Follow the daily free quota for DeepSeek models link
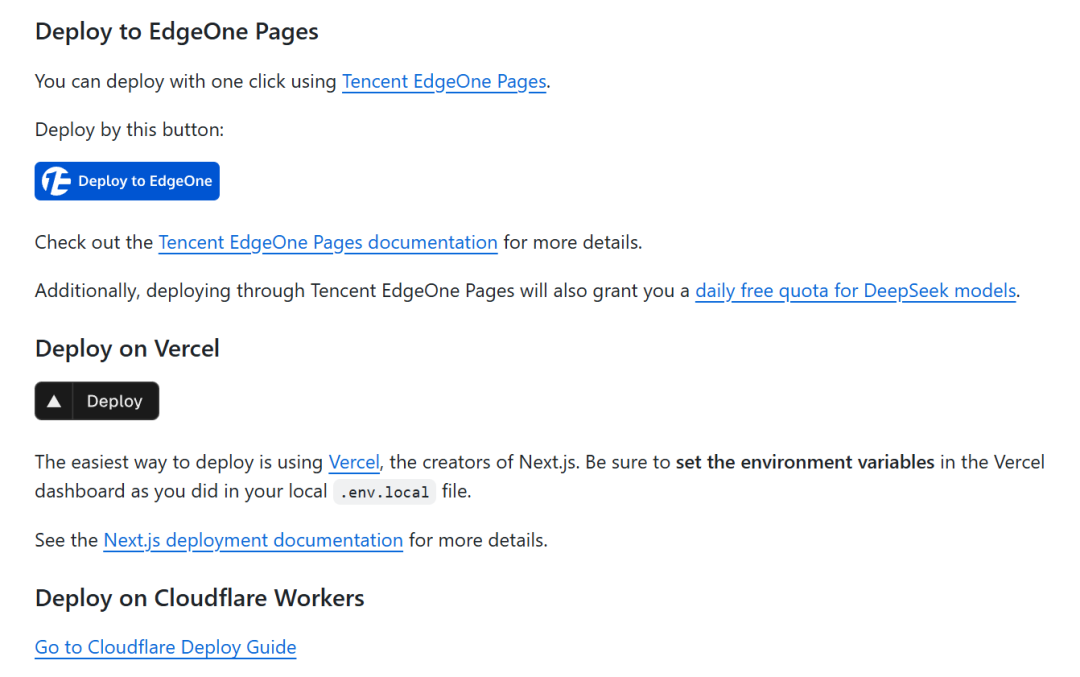This screenshot has height=677, width=1080. pos(855,291)
